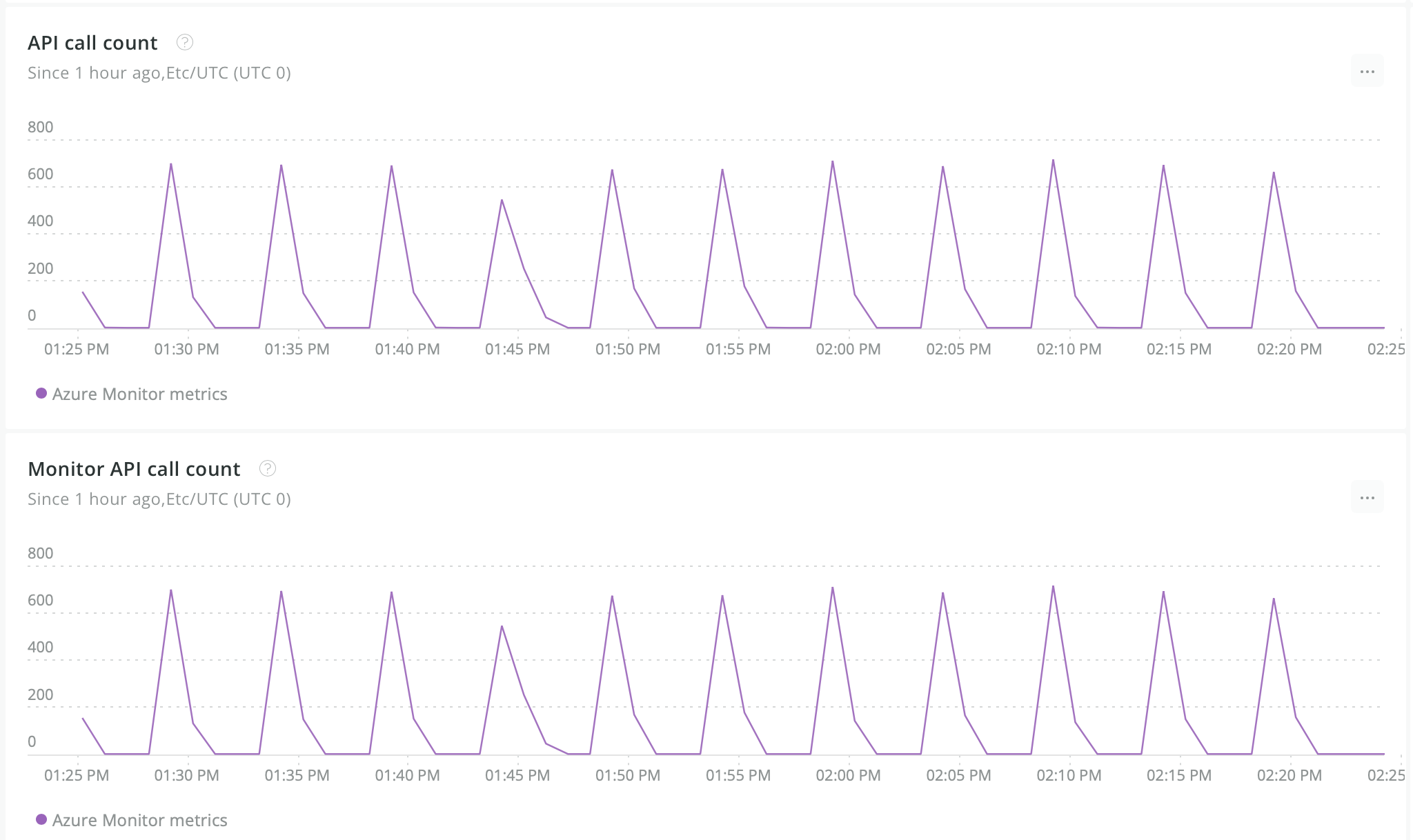
Task: Open the more options menu for API call count
Action: 1367,71
